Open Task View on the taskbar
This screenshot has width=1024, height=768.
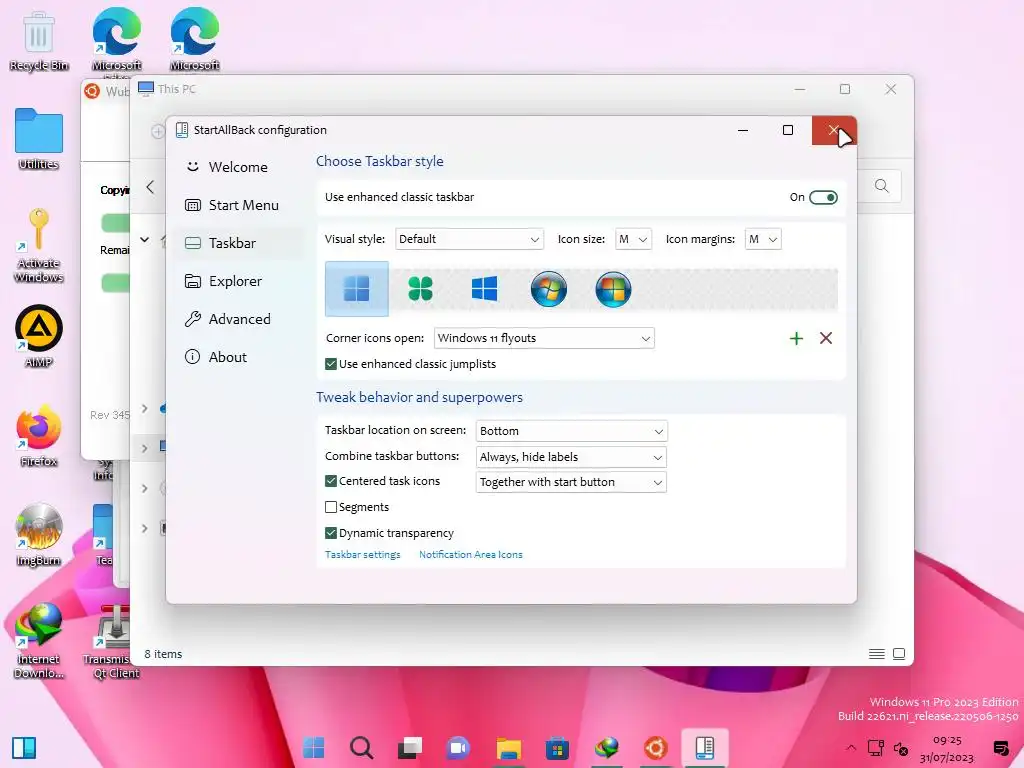coord(410,747)
